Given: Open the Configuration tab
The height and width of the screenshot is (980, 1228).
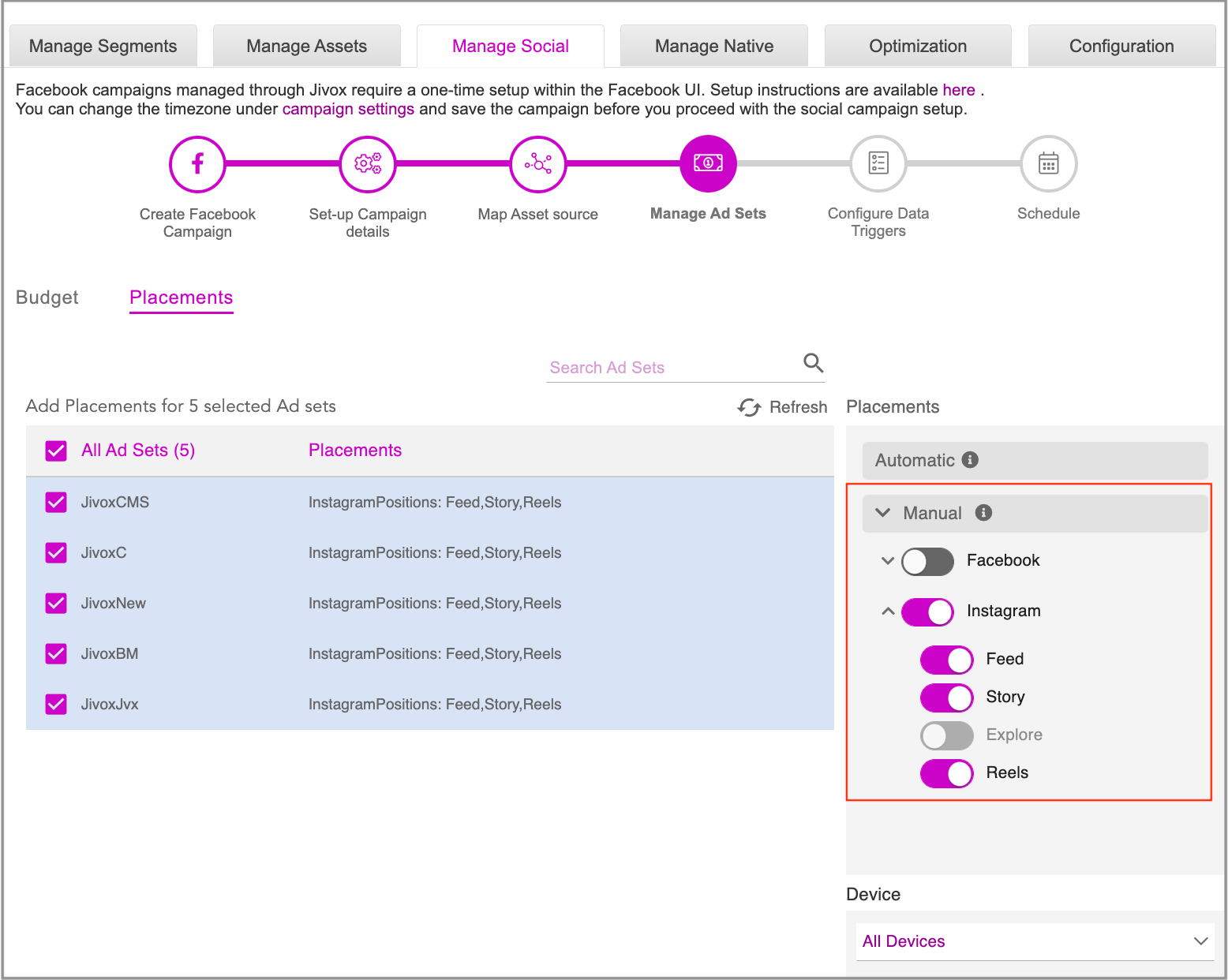Looking at the screenshot, I should [x=1121, y=46].
